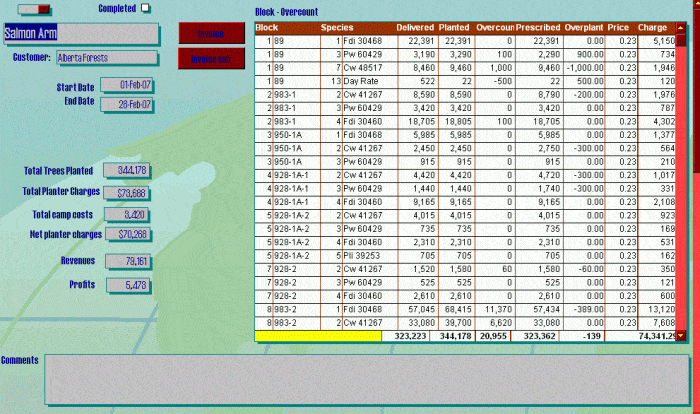Click the scroll-up arrow of the block table
Screen dimensions: 700x414
[x=682, y=27]
